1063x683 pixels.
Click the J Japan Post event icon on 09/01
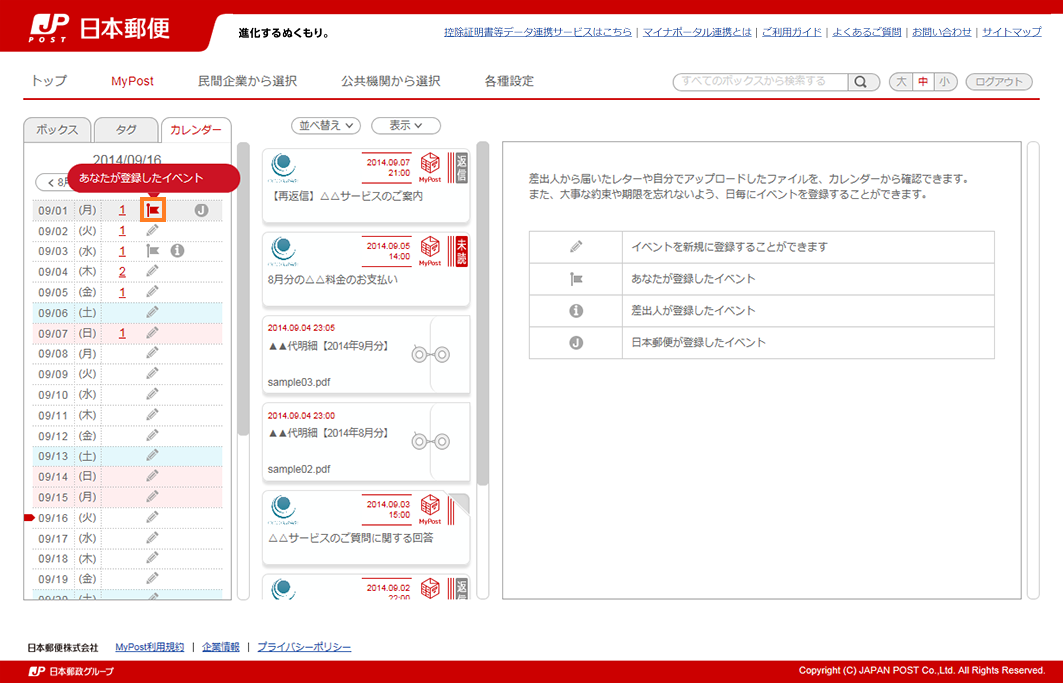(x=201, y=210)
